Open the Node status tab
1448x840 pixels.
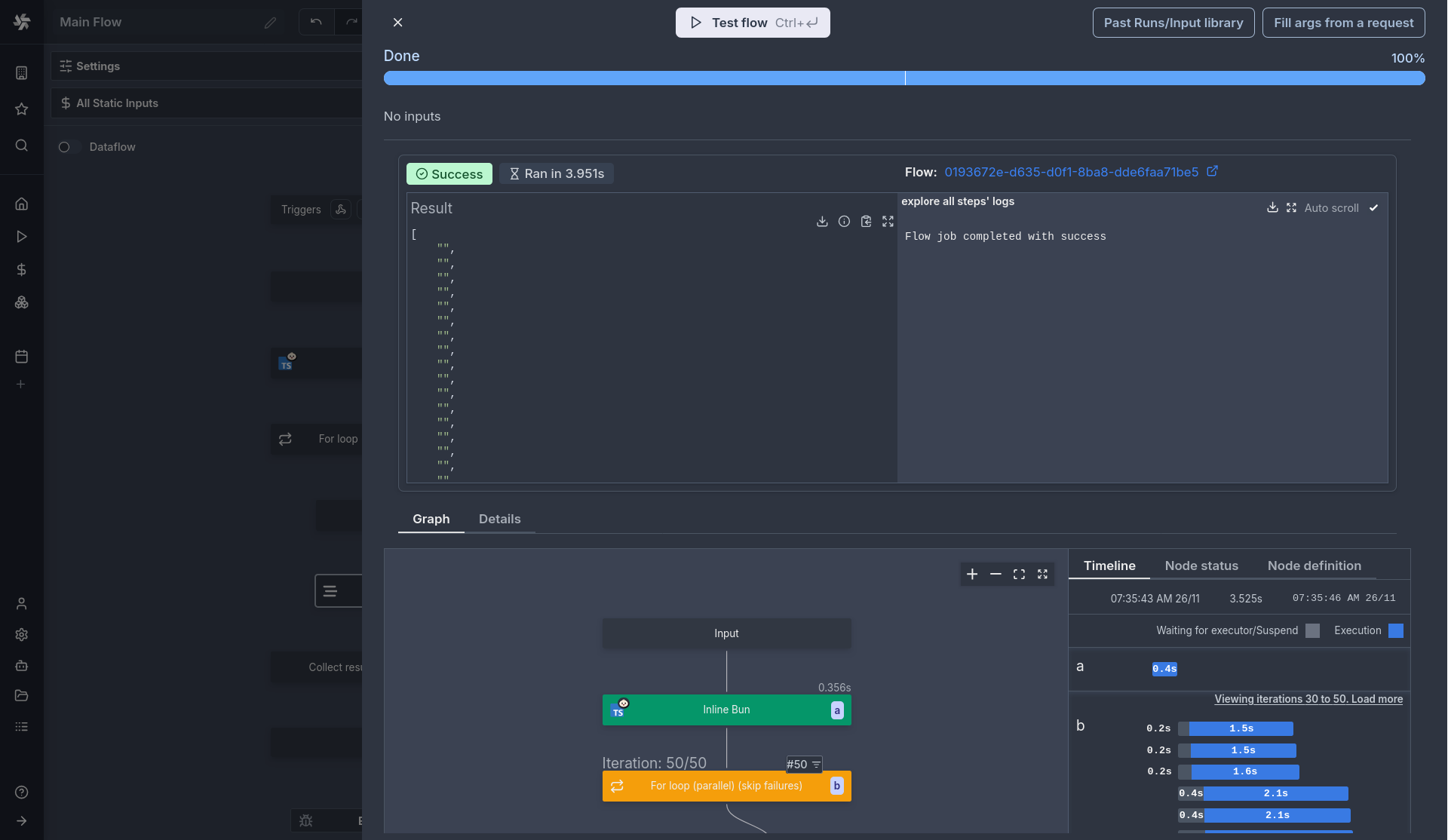click(x=1201, y=566)
